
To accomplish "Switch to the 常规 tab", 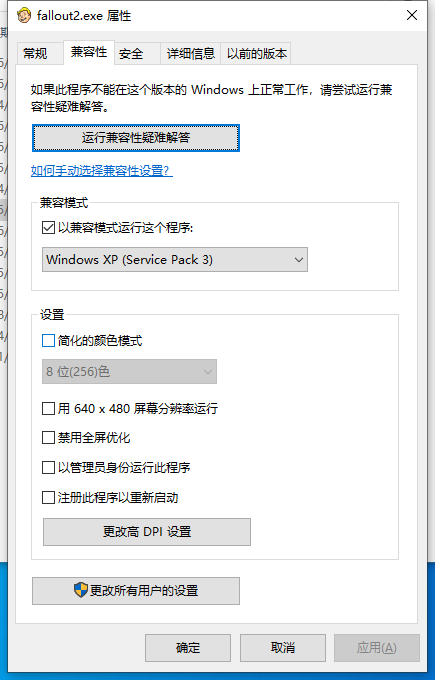I will click(35, 54).
